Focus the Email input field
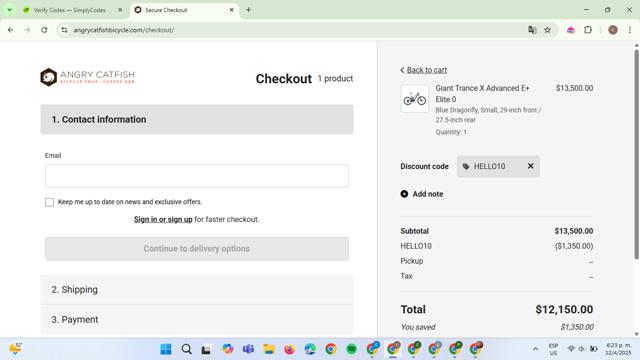Screen dimensions: 640x360 197,176
